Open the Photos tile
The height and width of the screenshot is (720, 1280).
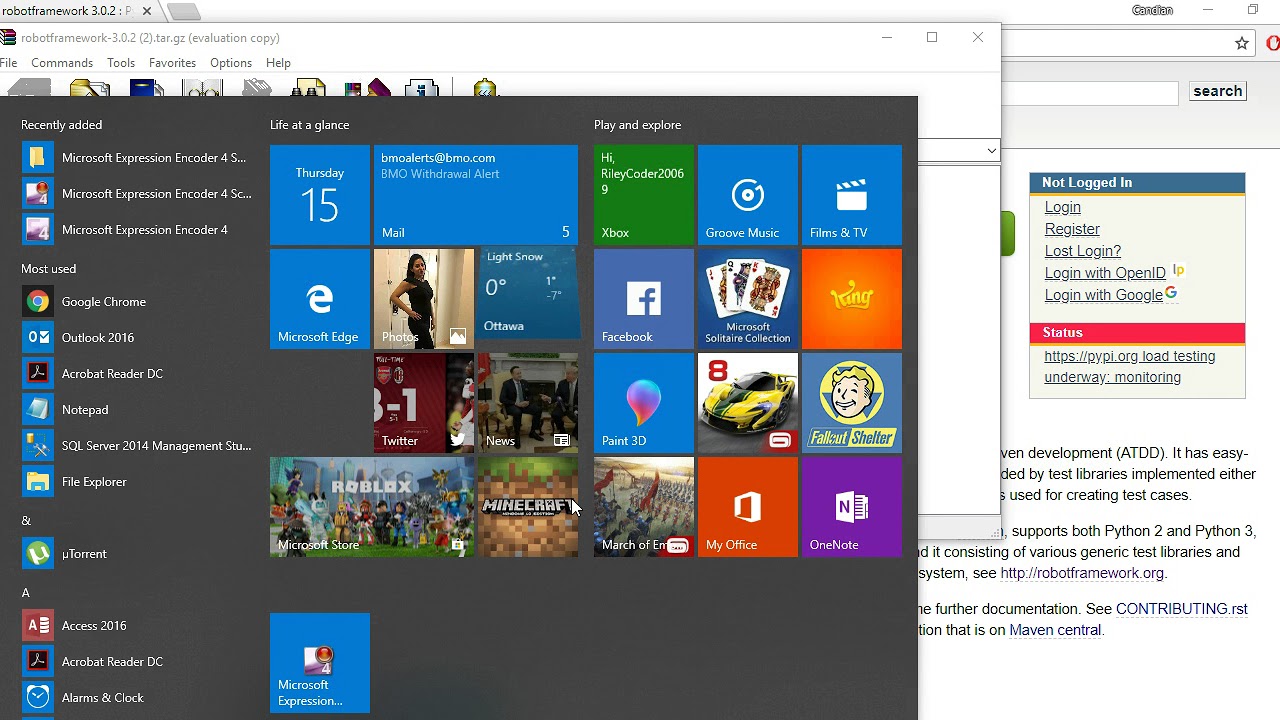click(424, 299)
